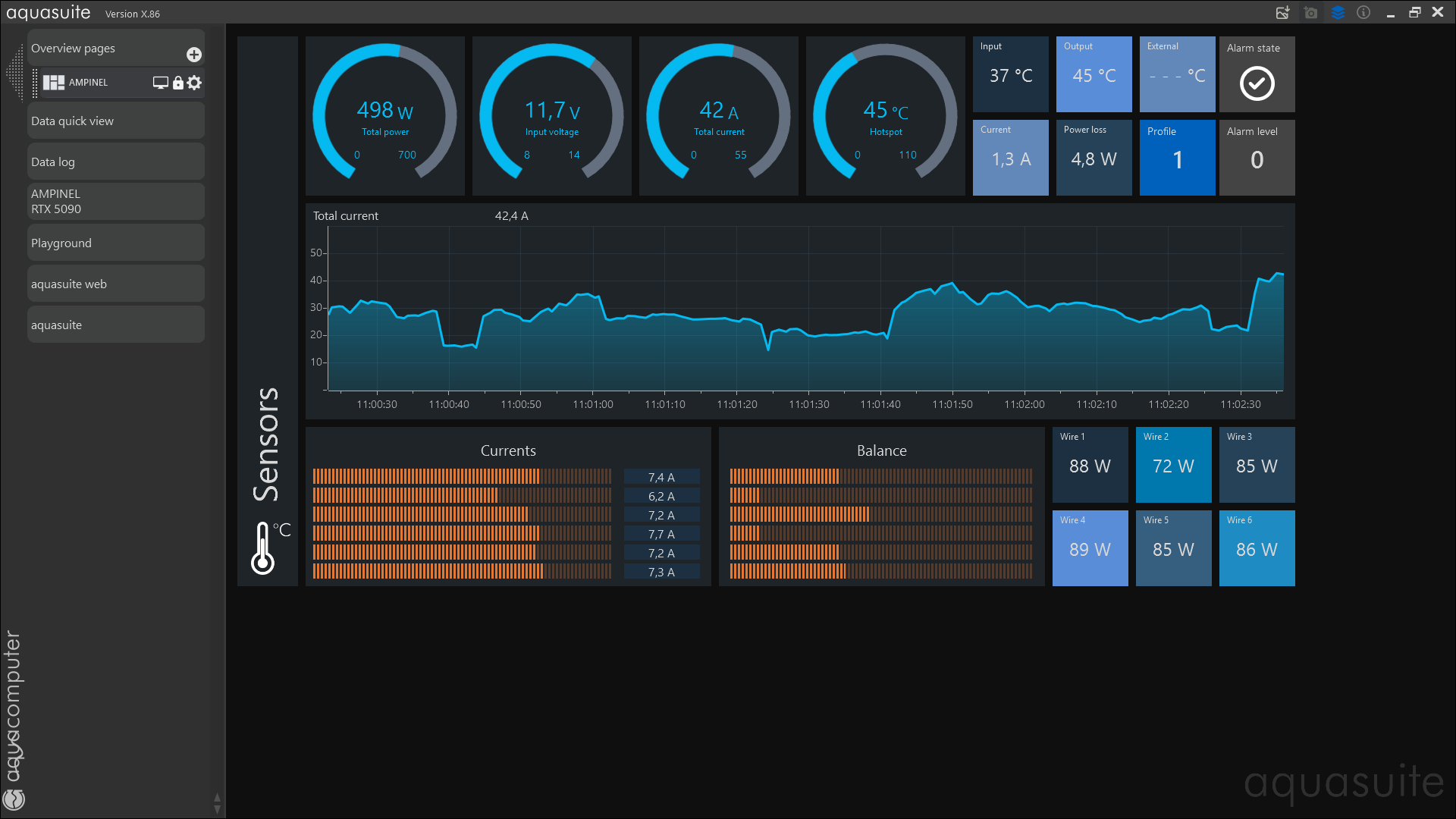
Task: Open the info icon in title bar
Action: (1363, 13)
